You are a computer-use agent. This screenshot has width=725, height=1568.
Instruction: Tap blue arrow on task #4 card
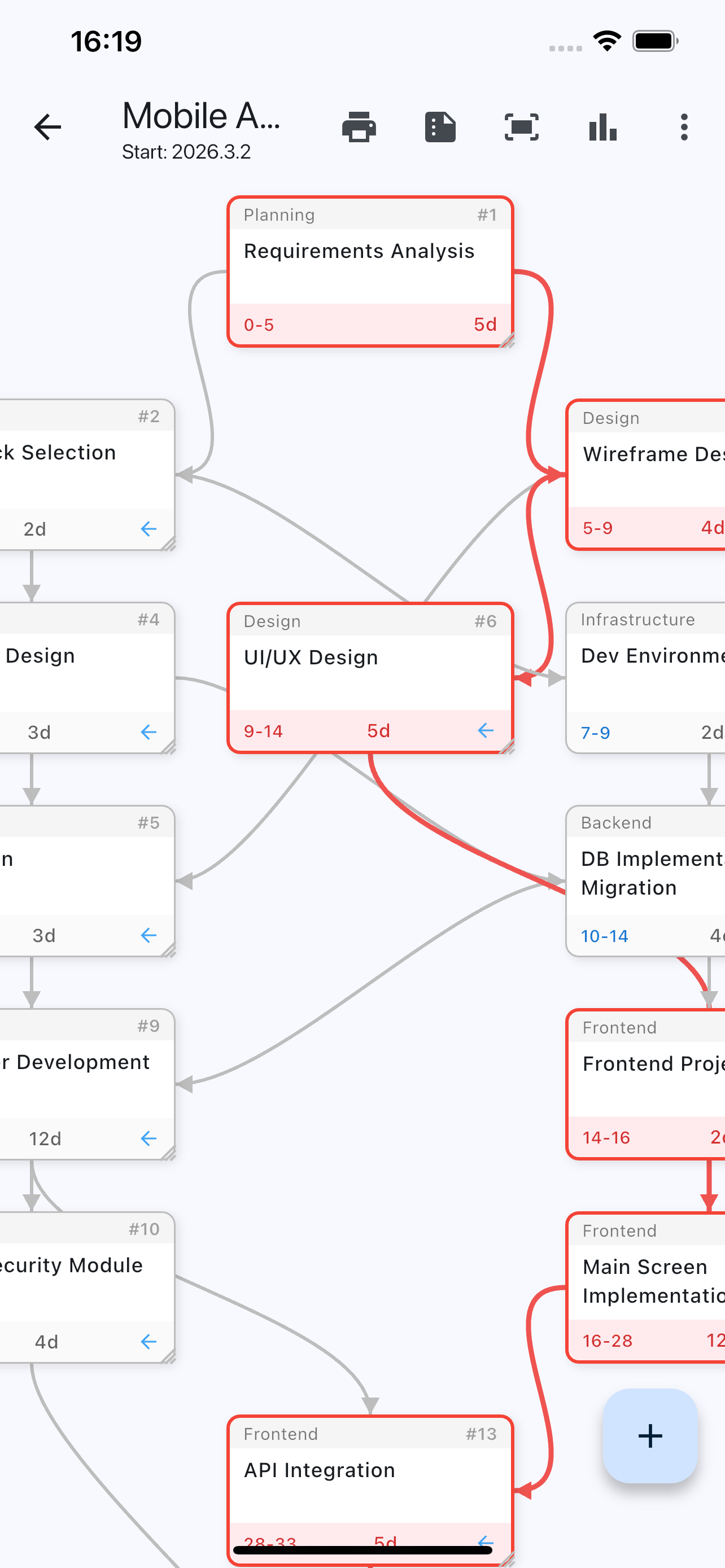(149, 732)
